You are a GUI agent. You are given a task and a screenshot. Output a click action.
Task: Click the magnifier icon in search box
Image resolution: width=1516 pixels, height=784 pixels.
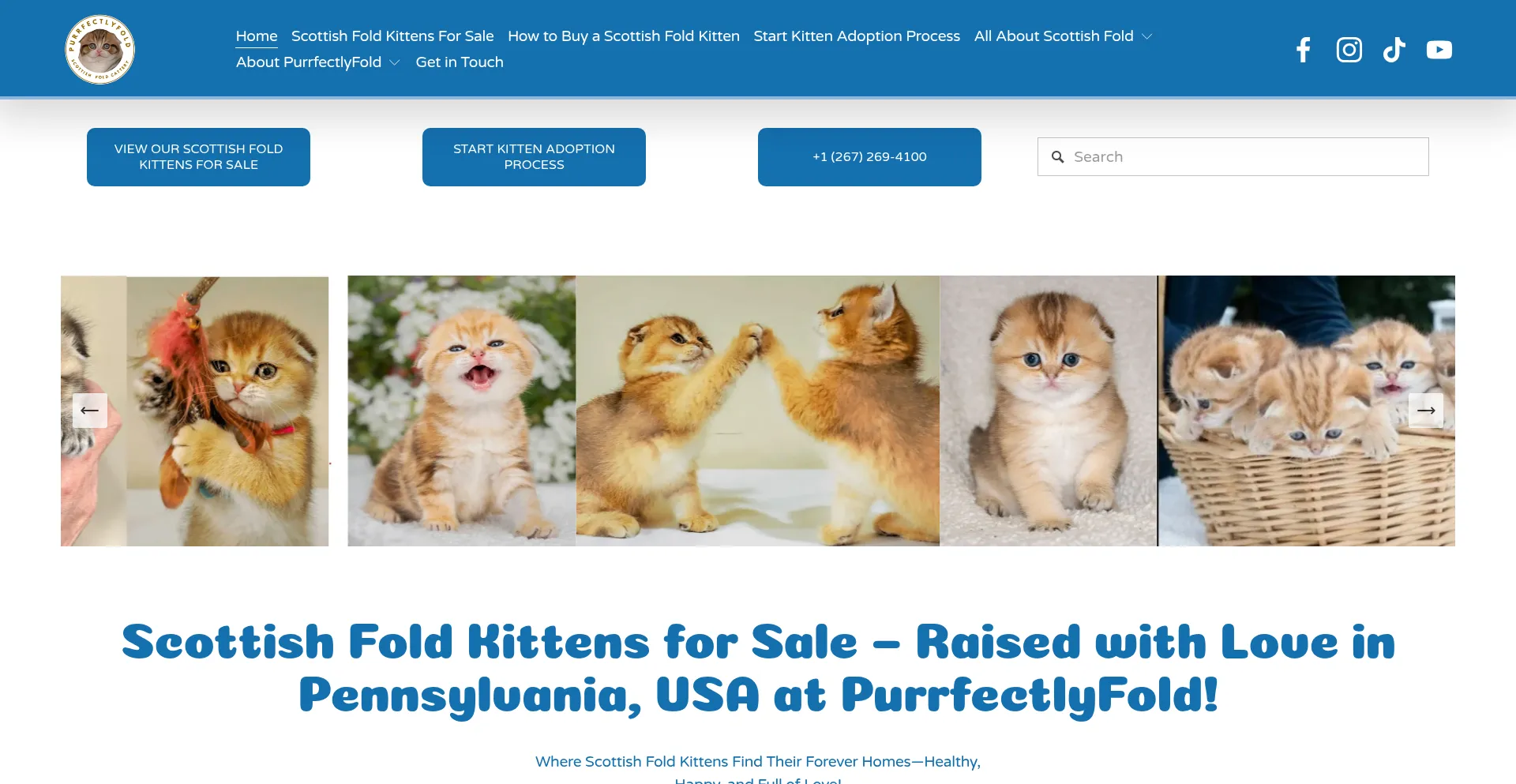click(x=1058, y=157)
